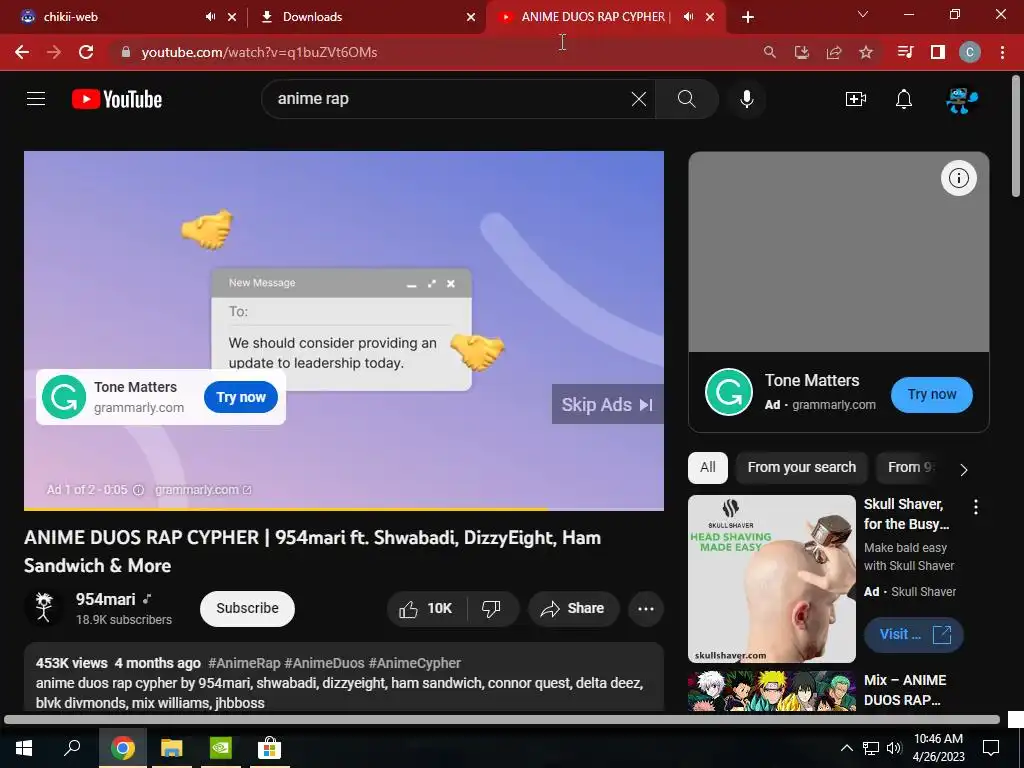Click the yellow ad progress bar
The width and height of the screenshot is (1024, 768).
click(285, 509)
